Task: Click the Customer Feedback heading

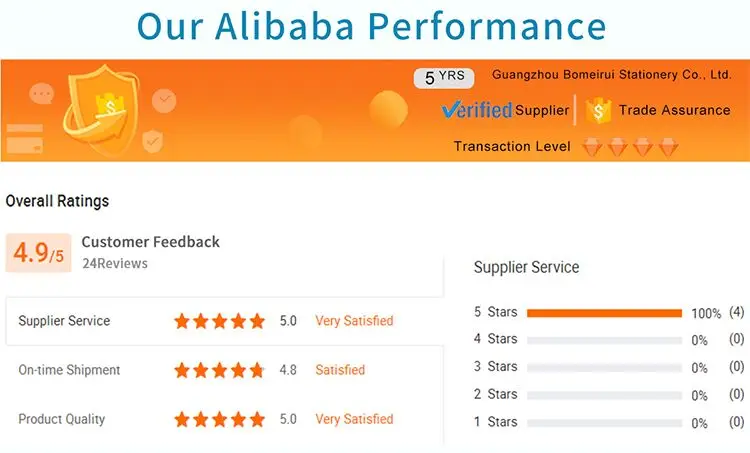Action: pos(150,242)
